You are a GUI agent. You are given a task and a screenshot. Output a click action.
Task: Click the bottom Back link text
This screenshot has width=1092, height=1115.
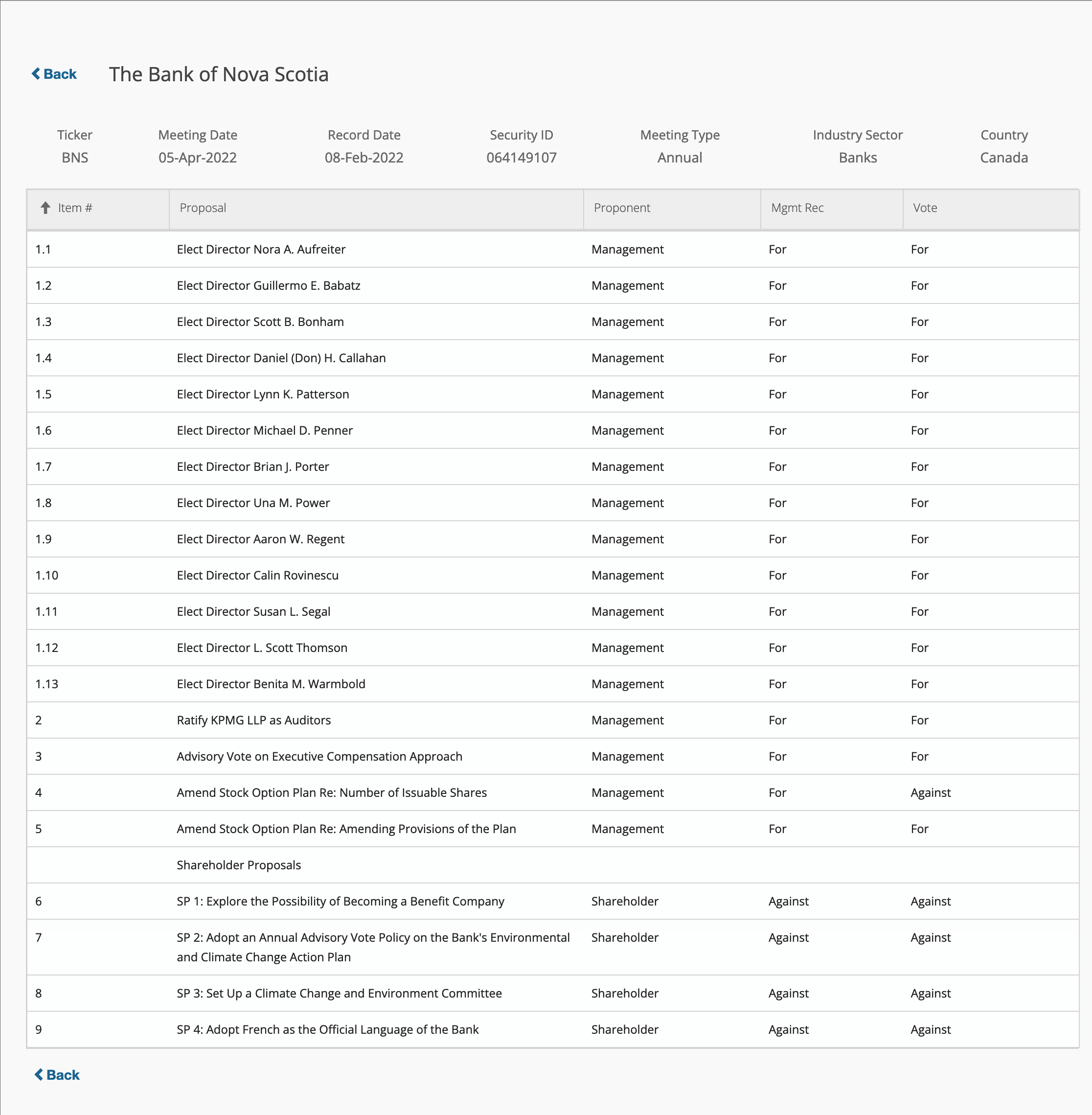[63, 1075]
